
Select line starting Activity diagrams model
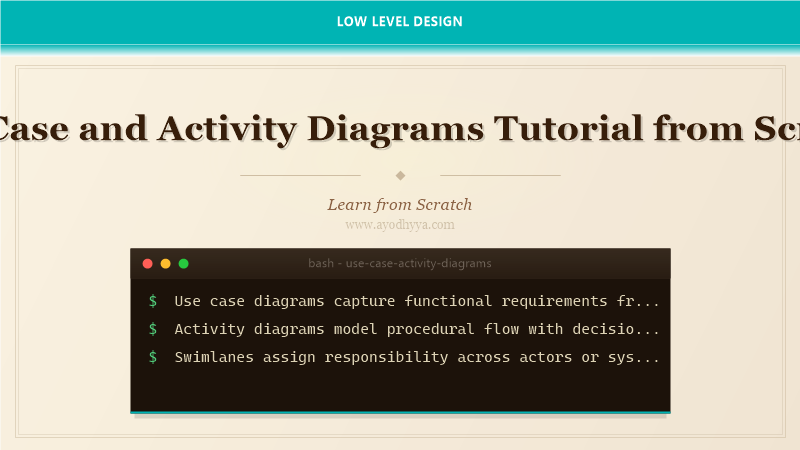click(417, 329)
